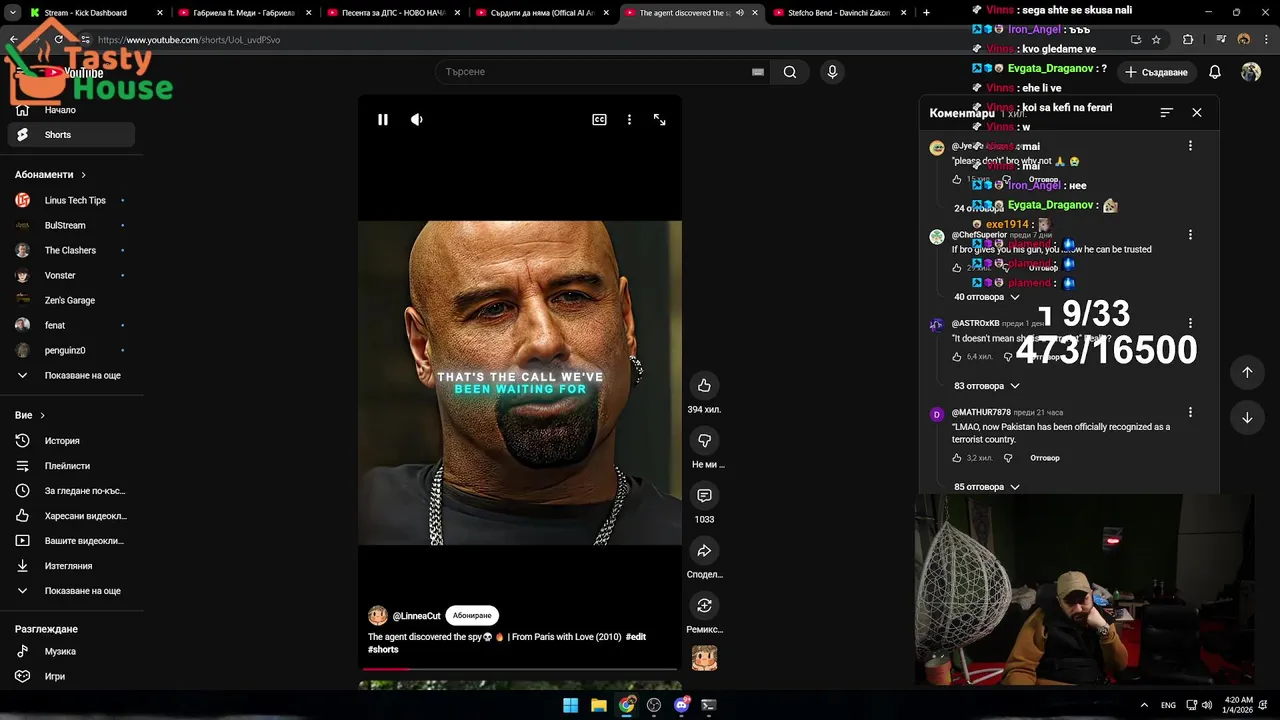Click into the Търсене search field
The image size is (1280, 720).
pos(595,72)
